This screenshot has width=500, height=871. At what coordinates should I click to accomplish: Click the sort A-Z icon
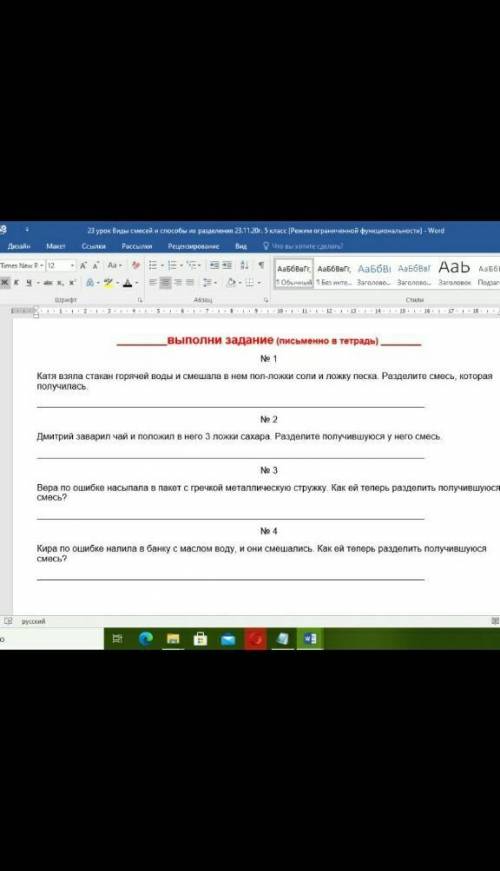[x=244, y=266]
